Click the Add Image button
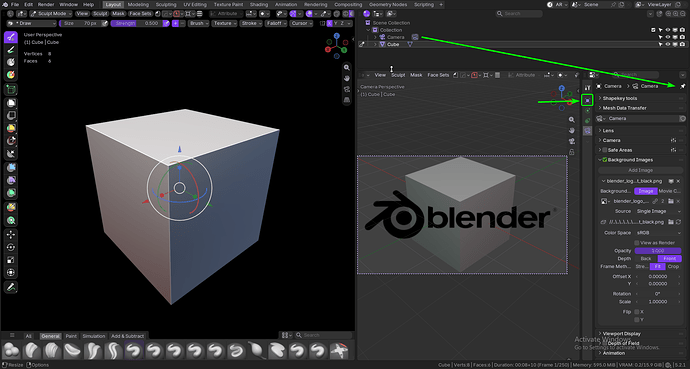This screenshot has height=369, width=690. tap(640, 170)
